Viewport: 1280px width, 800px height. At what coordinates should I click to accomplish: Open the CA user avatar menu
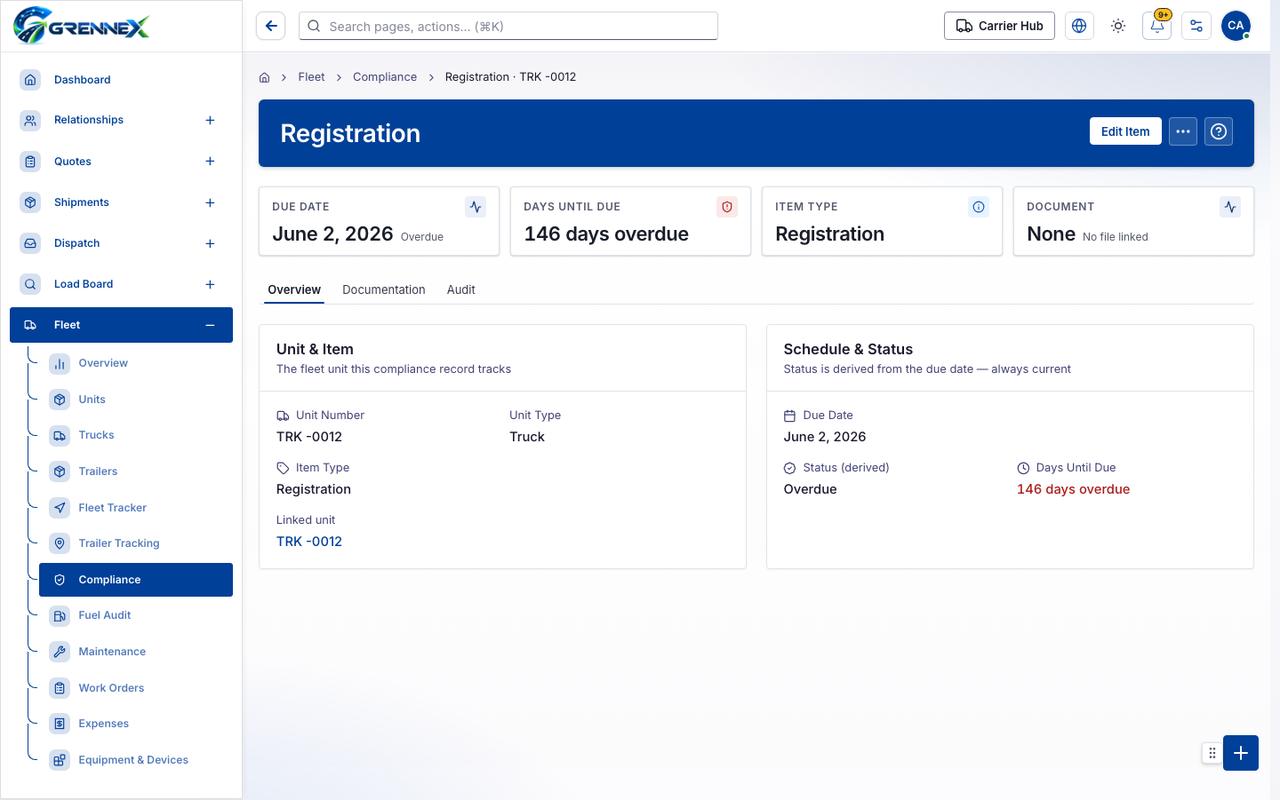(1236, 26)
